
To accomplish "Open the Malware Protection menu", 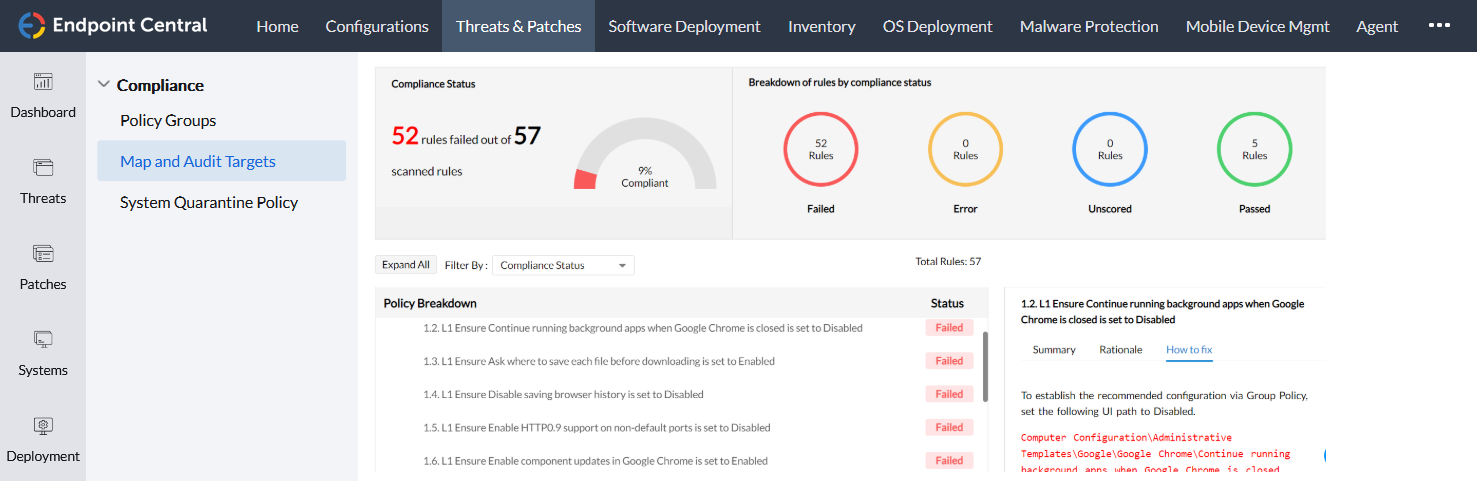I will (1089, 26).
